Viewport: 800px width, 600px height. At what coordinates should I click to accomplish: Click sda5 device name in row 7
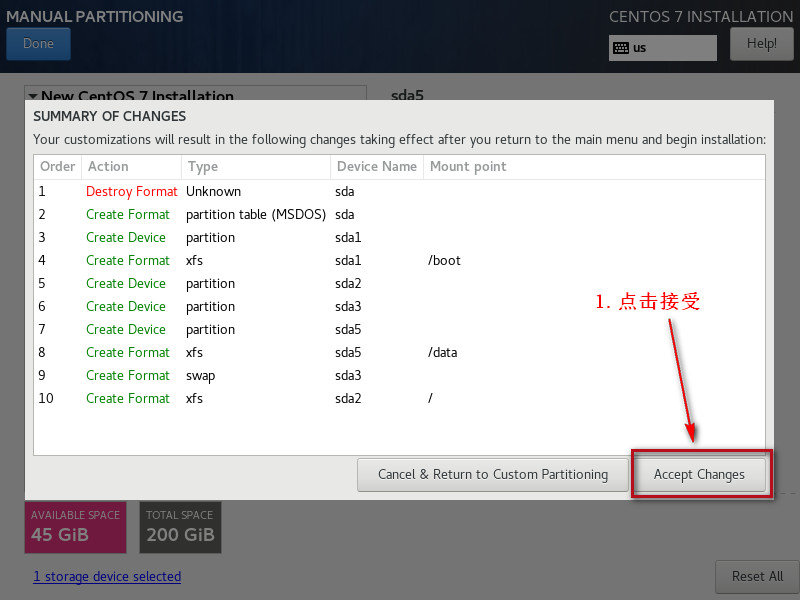348,329
